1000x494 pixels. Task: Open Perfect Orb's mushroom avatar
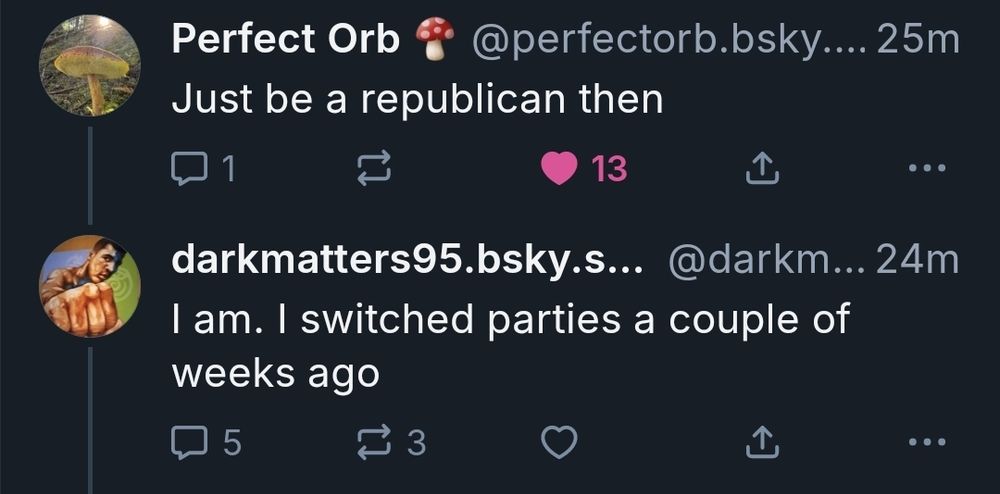[90, 66]
